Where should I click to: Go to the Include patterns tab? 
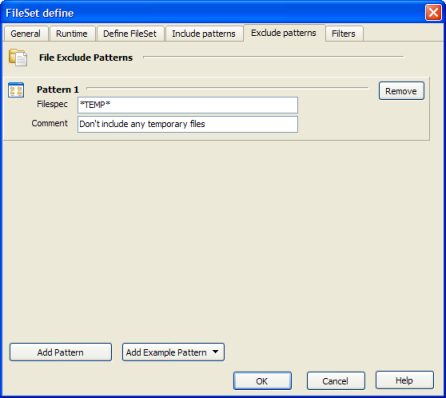click(x=204, y=34)
